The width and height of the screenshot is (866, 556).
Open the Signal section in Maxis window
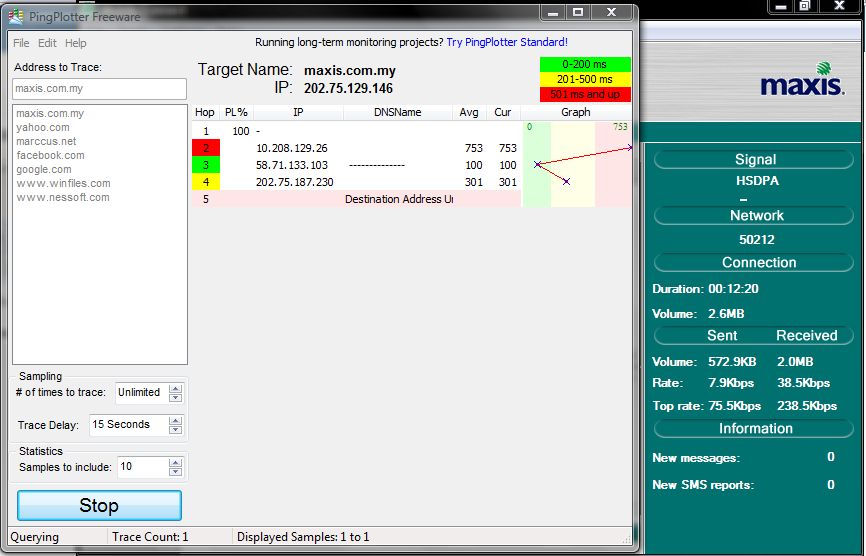(x=754, y=160)
